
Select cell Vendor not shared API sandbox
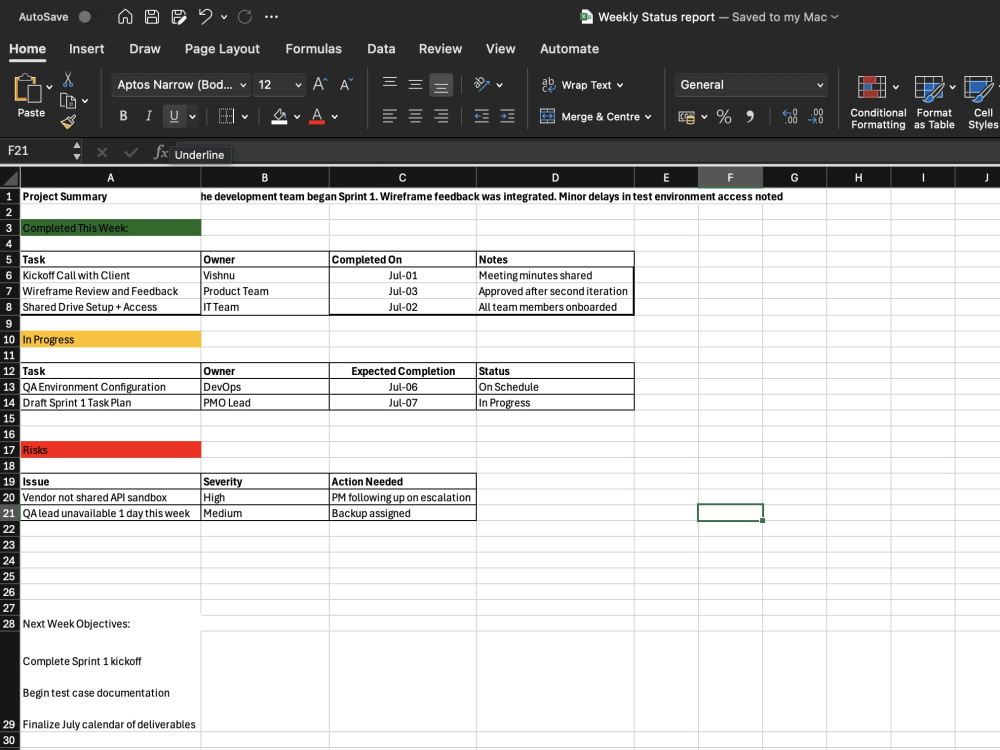(110, 497)
